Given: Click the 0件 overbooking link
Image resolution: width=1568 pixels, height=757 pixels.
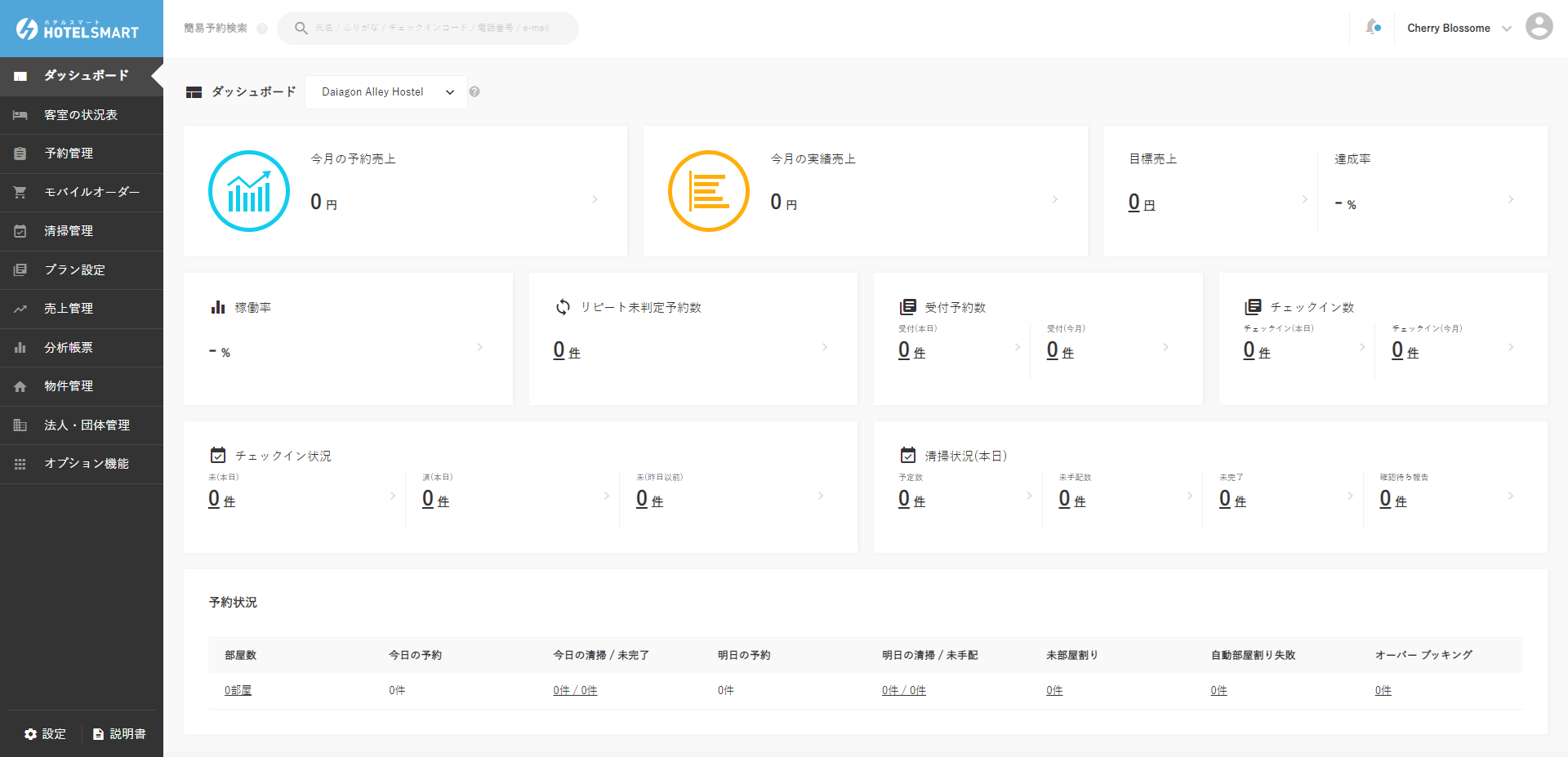Looking at the screenshot, I should point(1383,691).
